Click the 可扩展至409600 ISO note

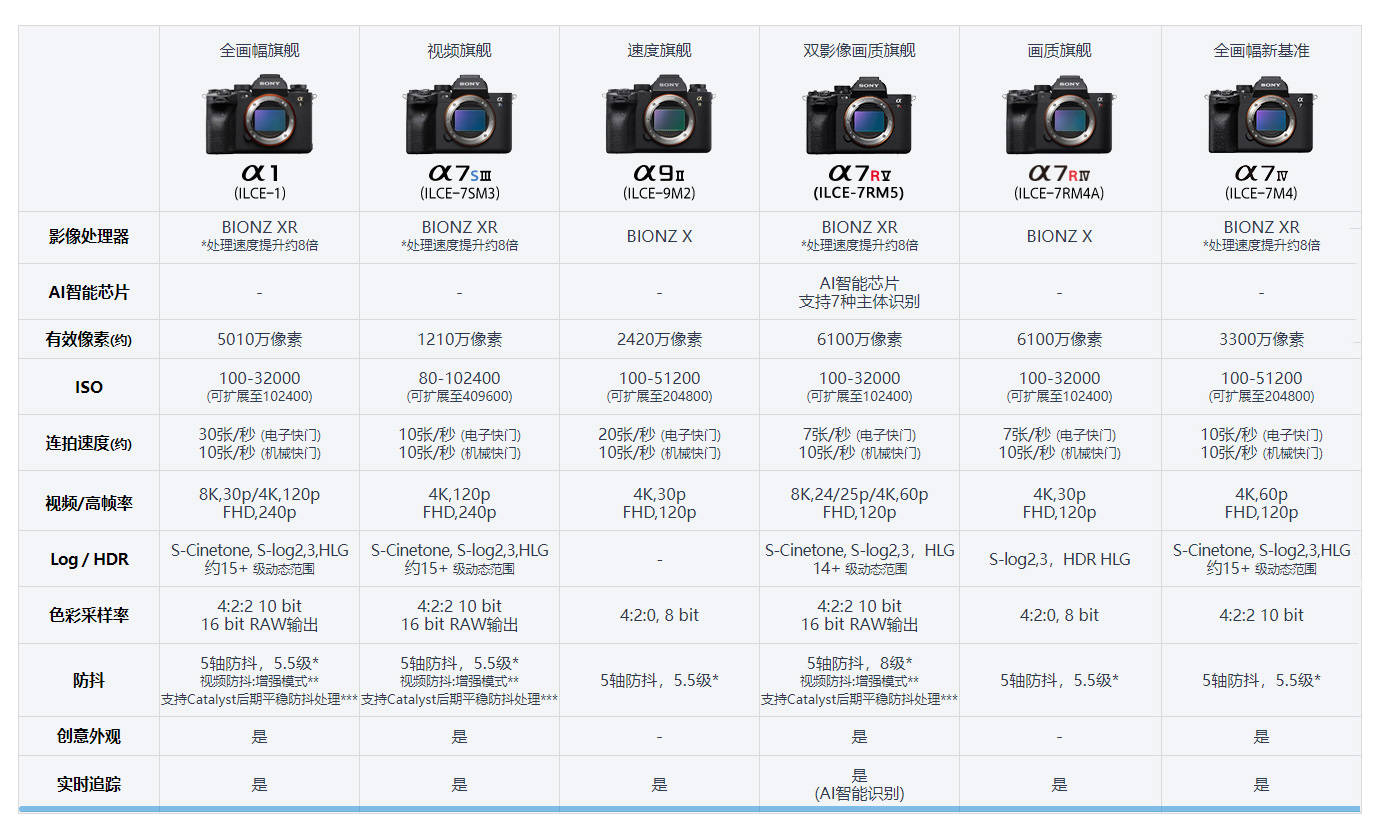click(x=459, y=397)
